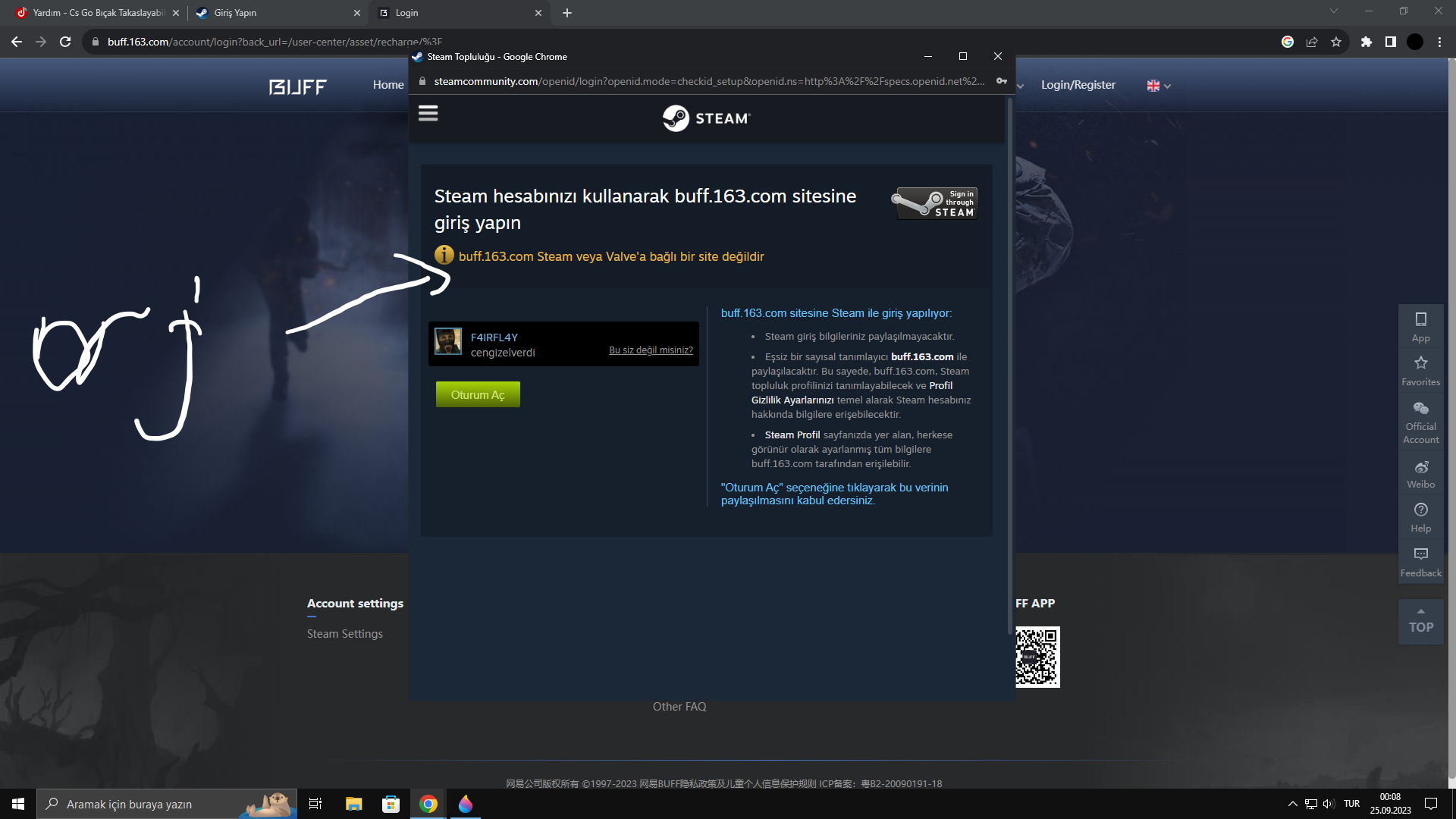Open Help in the BUFF sidebar
The width and height of the screenshot is (1456, 819).
[x=1421, y=518]
